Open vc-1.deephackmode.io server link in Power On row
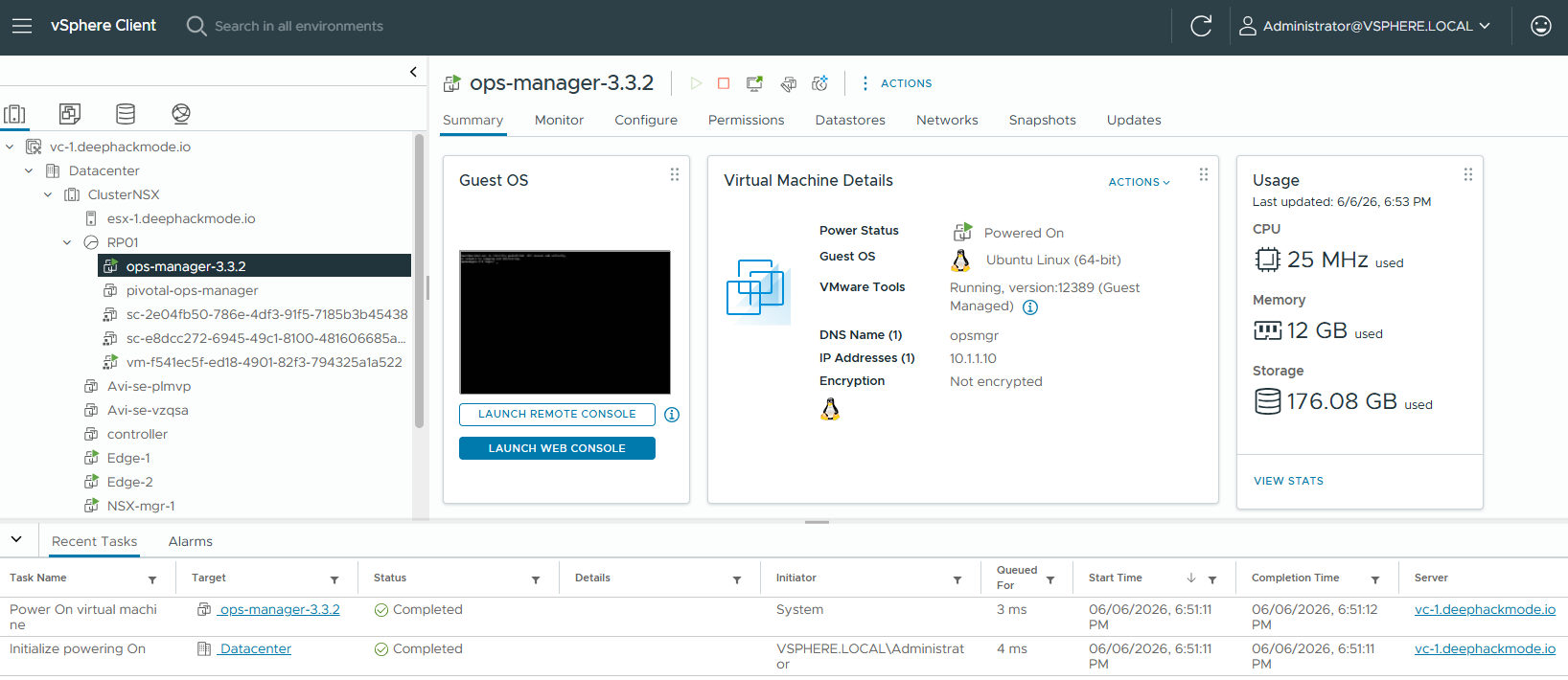 click(1485, 609)
